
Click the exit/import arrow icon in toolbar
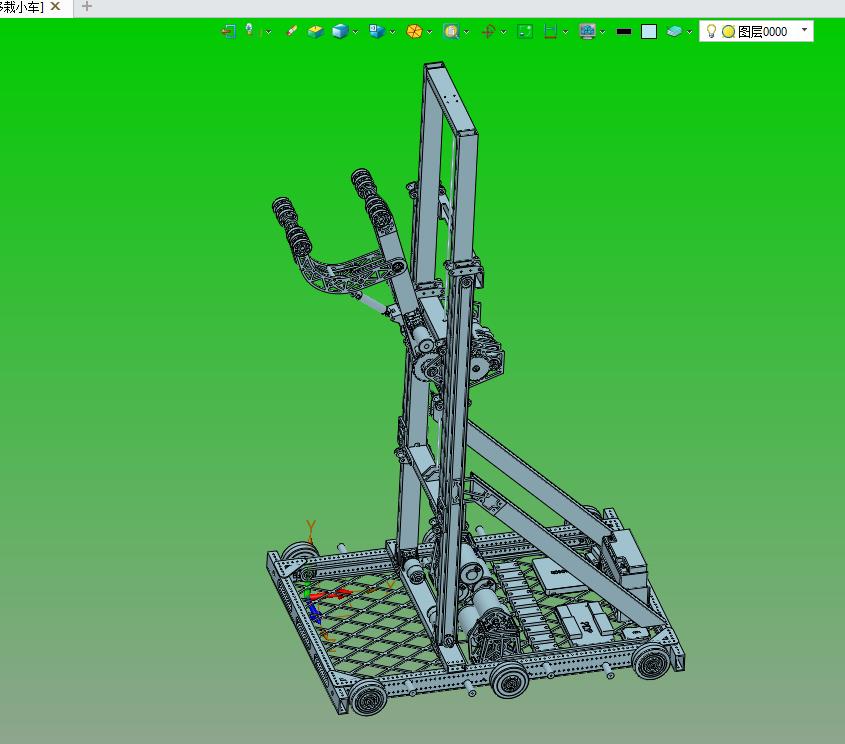(228, 32)
